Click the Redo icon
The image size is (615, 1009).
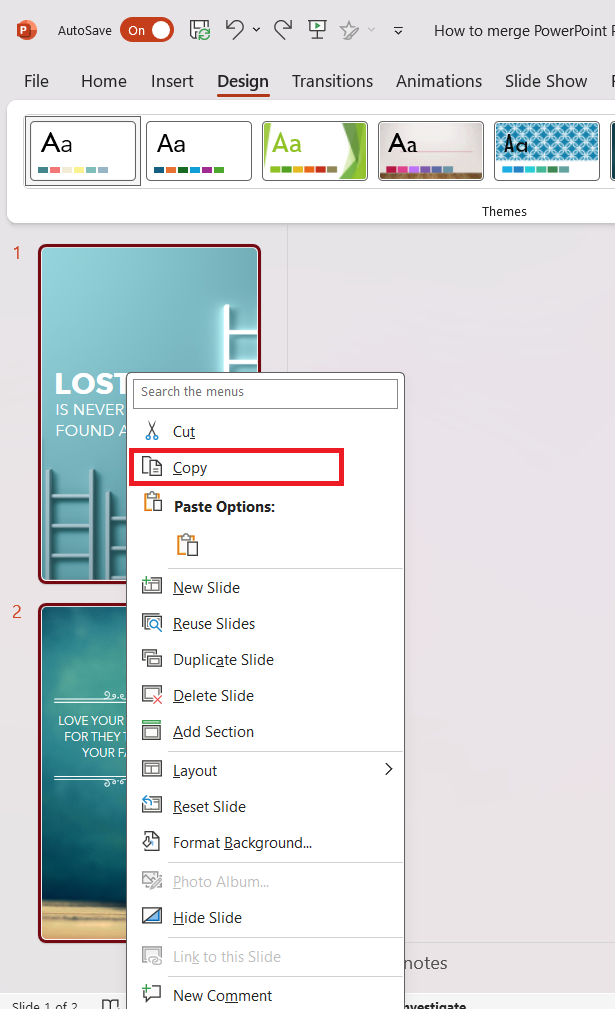pyautogui.click(x=282, y=30)
